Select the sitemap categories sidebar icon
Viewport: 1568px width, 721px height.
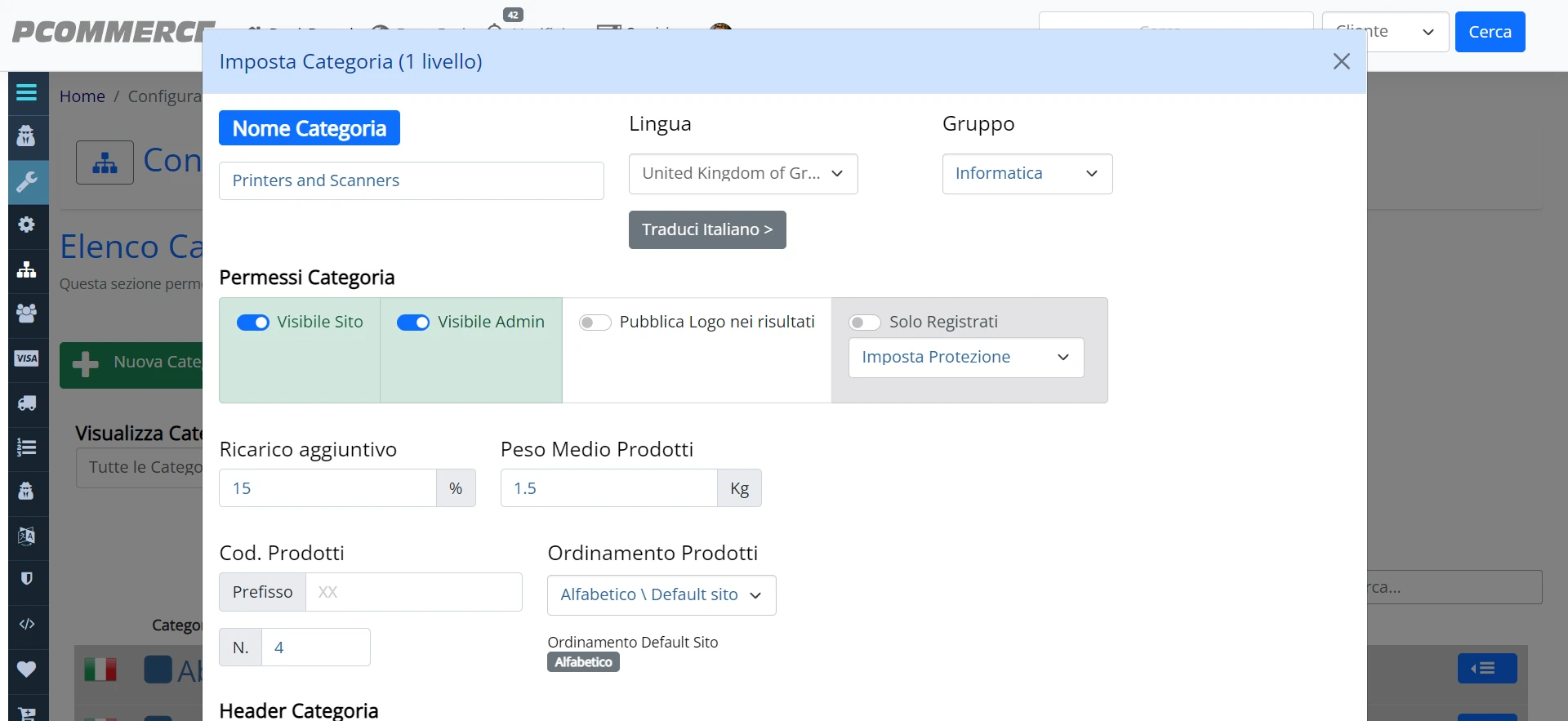point(26,269)
